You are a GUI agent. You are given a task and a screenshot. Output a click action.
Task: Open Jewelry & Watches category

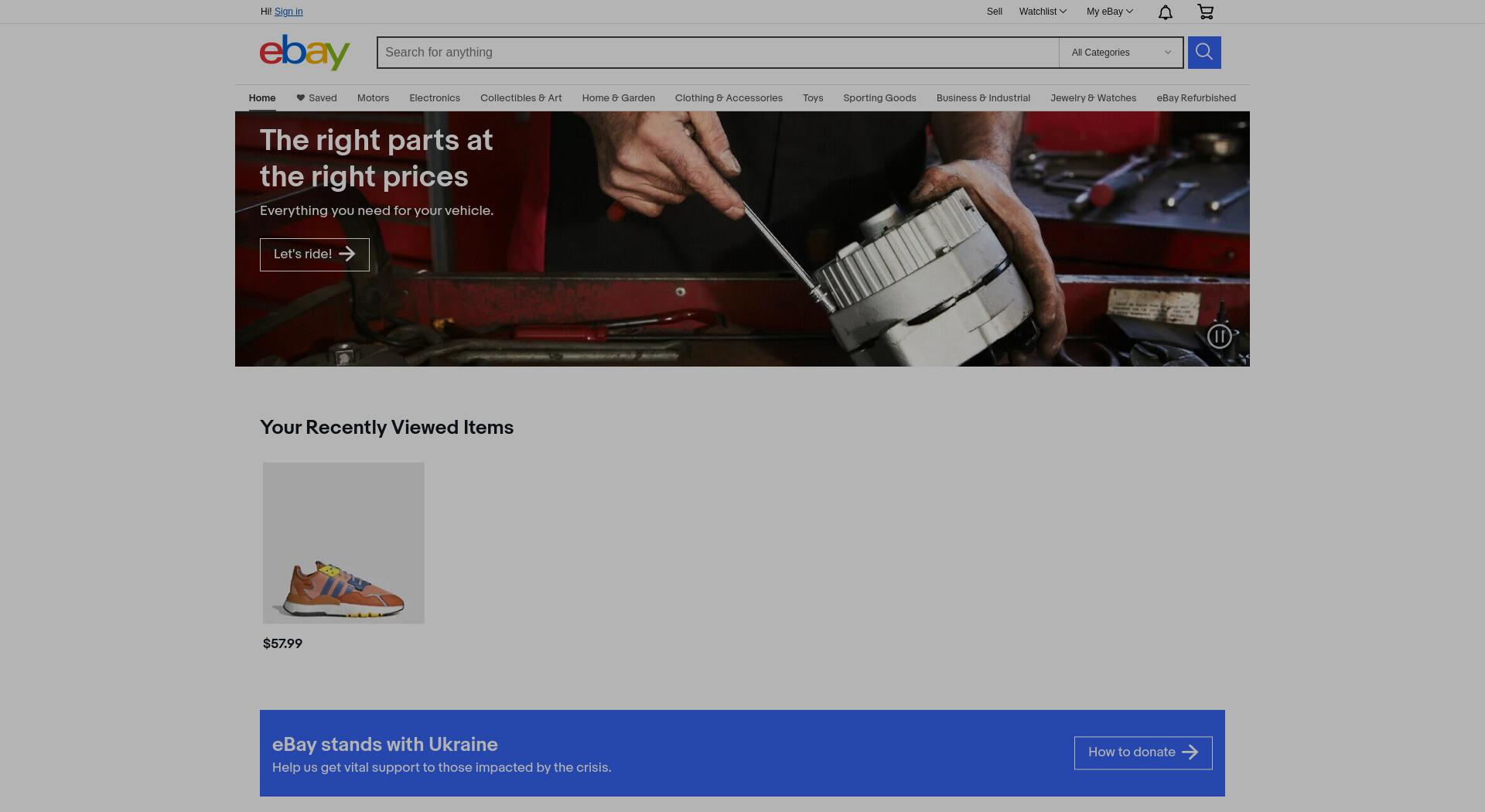pos(1094,98)
